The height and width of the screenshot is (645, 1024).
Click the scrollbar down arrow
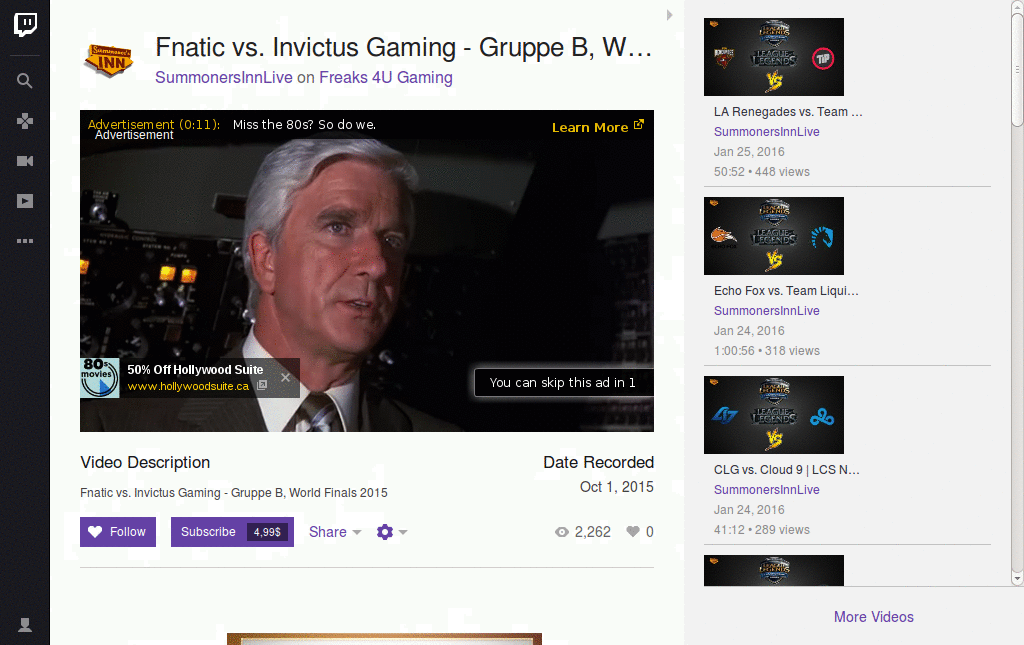pos(1017,578)
